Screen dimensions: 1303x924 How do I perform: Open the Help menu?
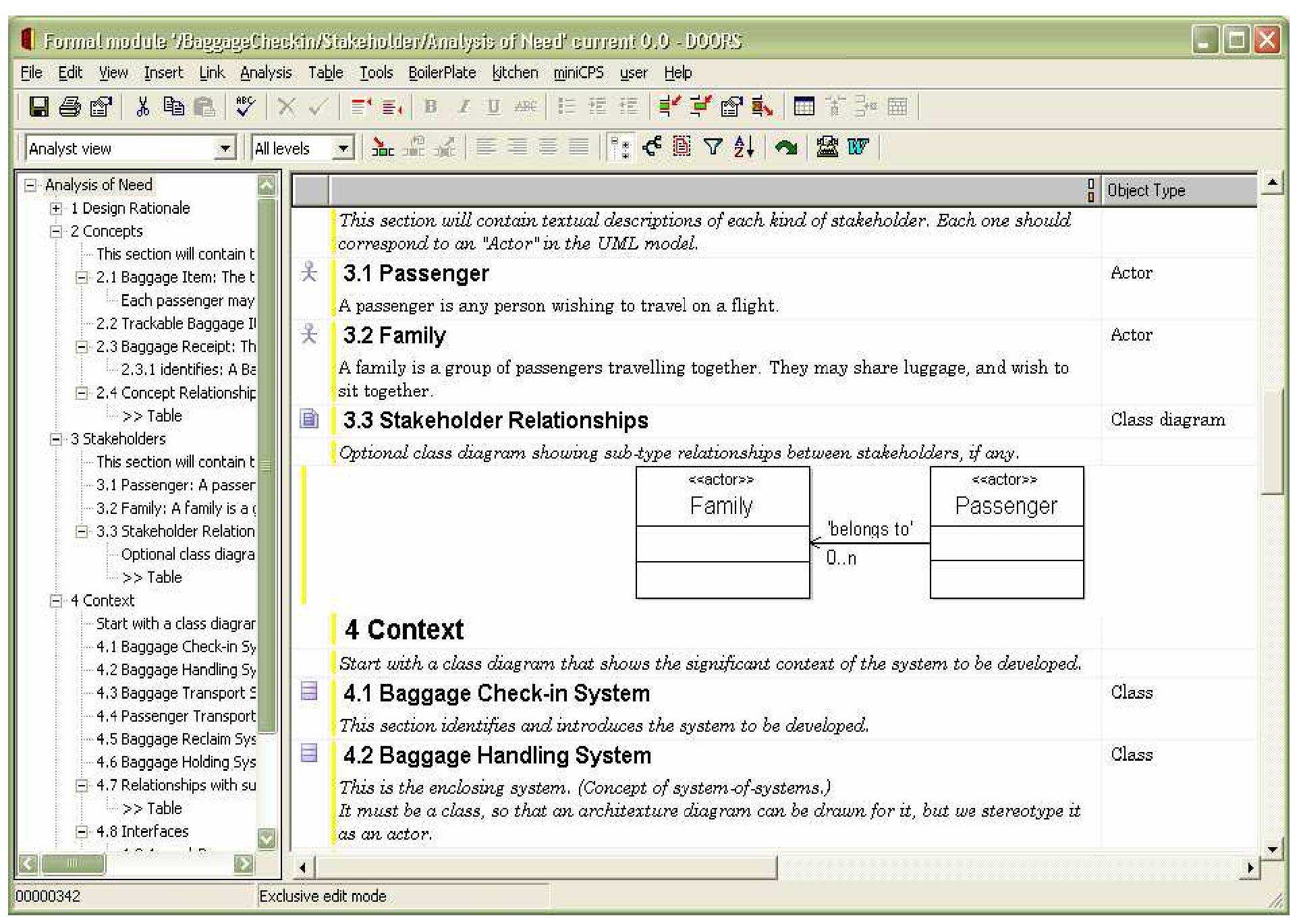coord(677,72)
